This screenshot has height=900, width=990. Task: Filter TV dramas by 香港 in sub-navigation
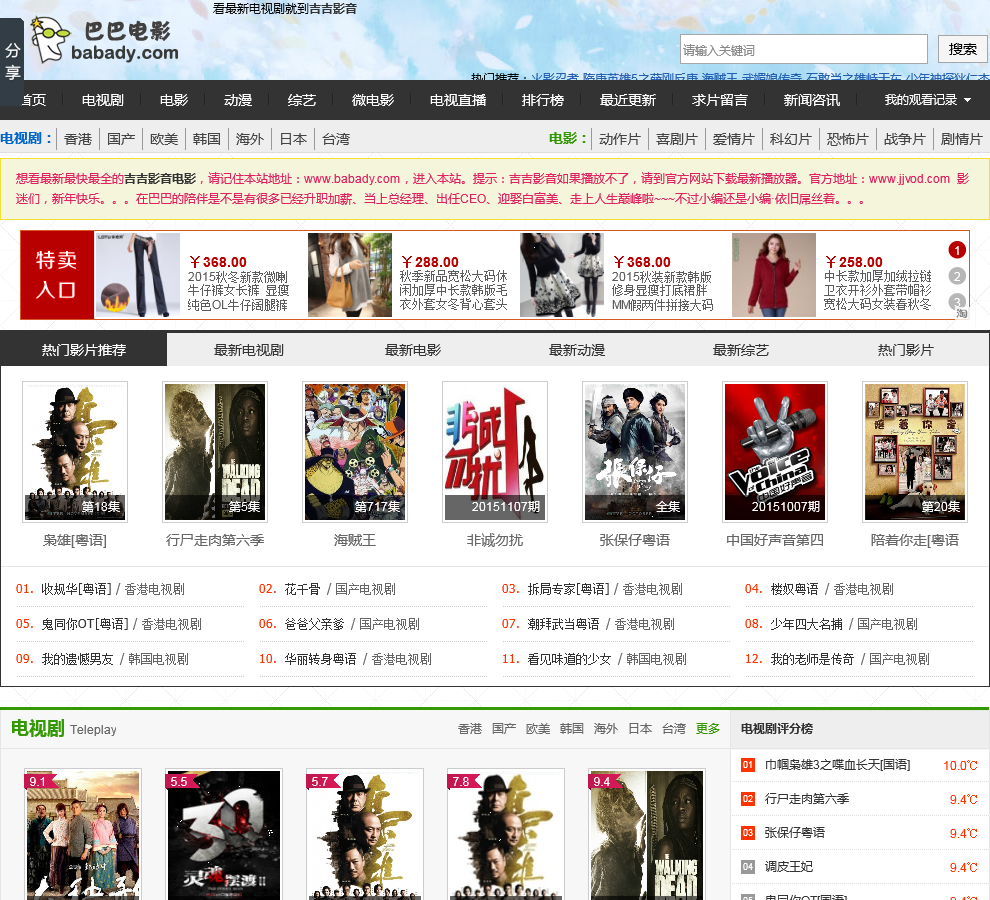tap(78, 139)
